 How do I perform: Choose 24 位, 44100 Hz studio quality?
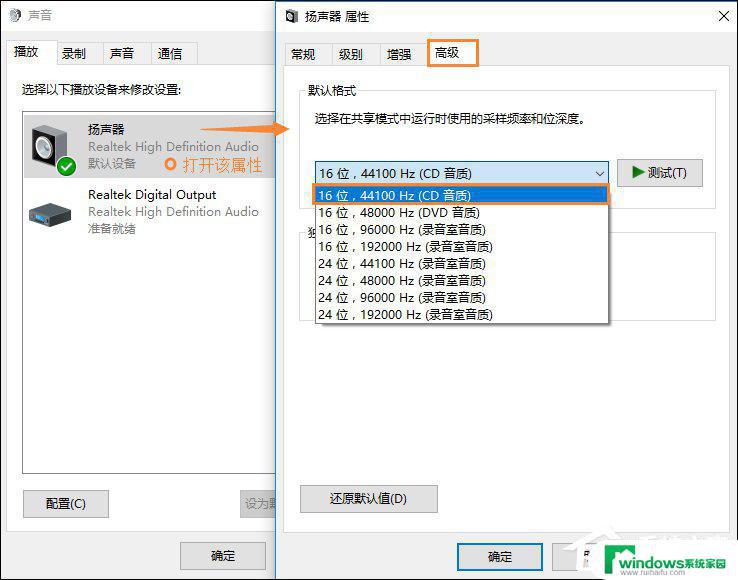[461, 264]
